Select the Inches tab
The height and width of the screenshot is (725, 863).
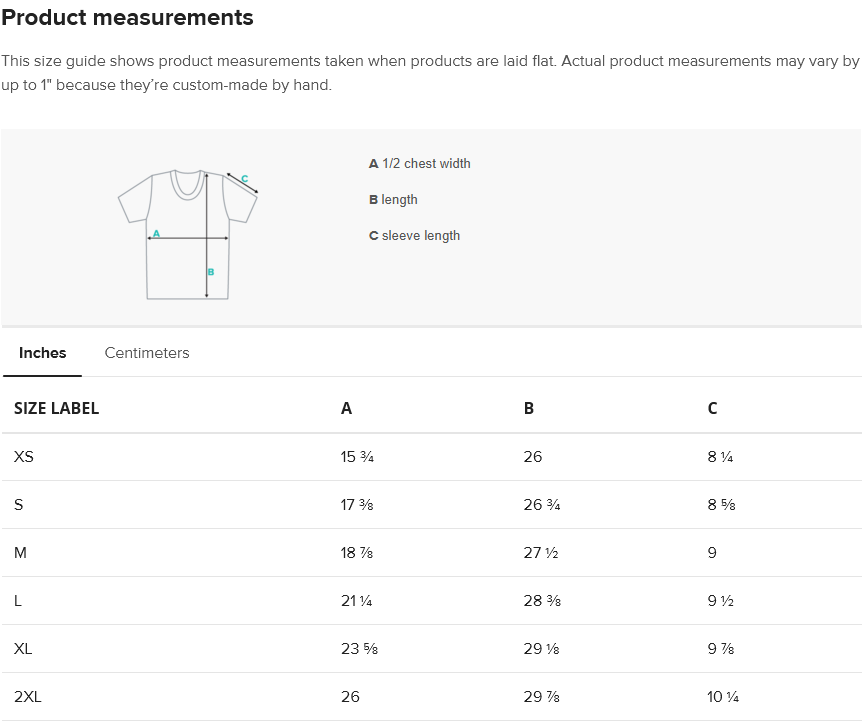42,353
